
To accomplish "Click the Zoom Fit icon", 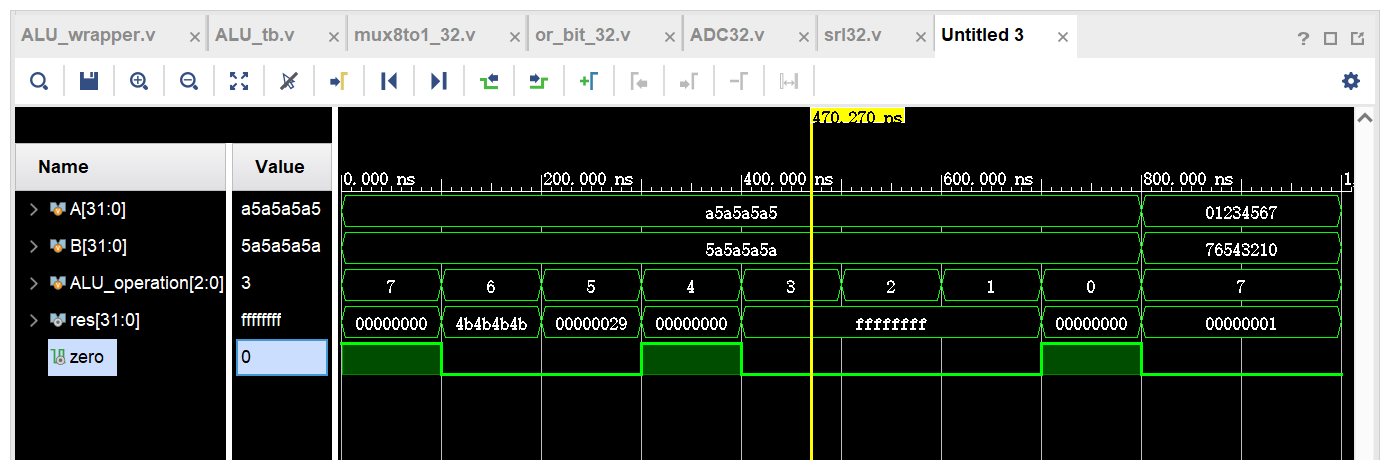I will [x=238, y=81].
